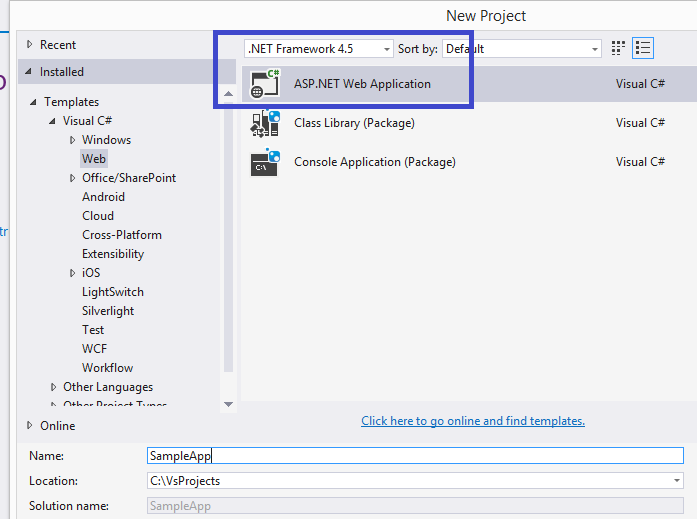697x519 pixels.
Task: Expand the Recent section
Action: [x=30, y=45]
